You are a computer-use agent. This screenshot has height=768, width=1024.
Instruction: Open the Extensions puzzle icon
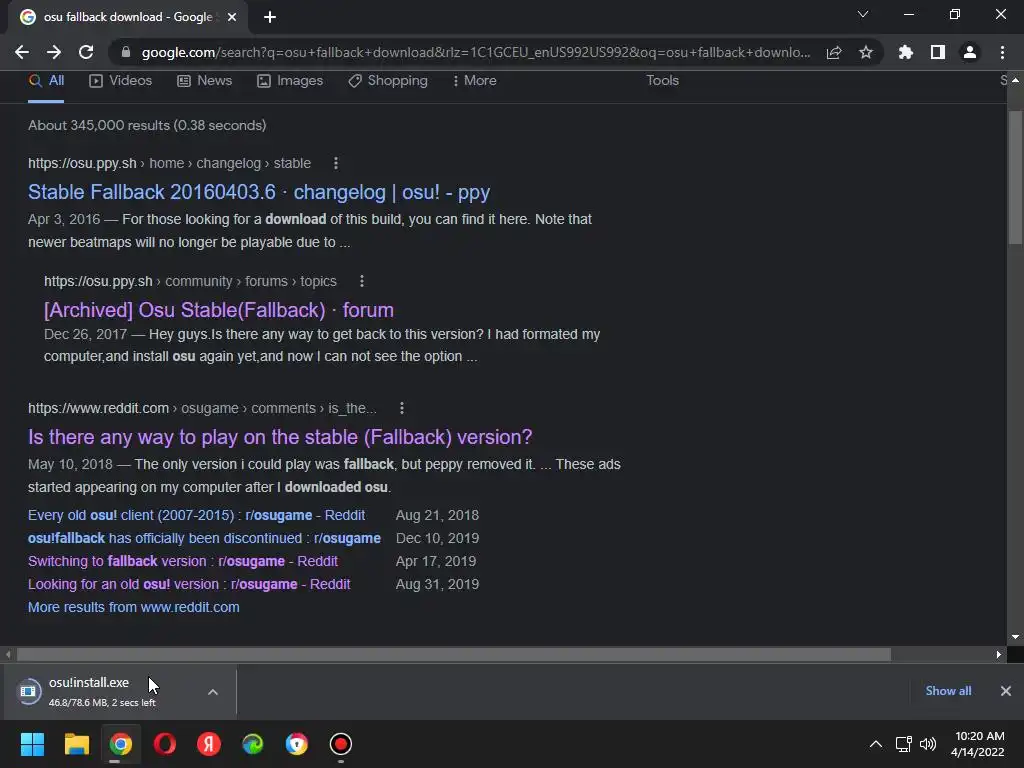pos(906,52)
